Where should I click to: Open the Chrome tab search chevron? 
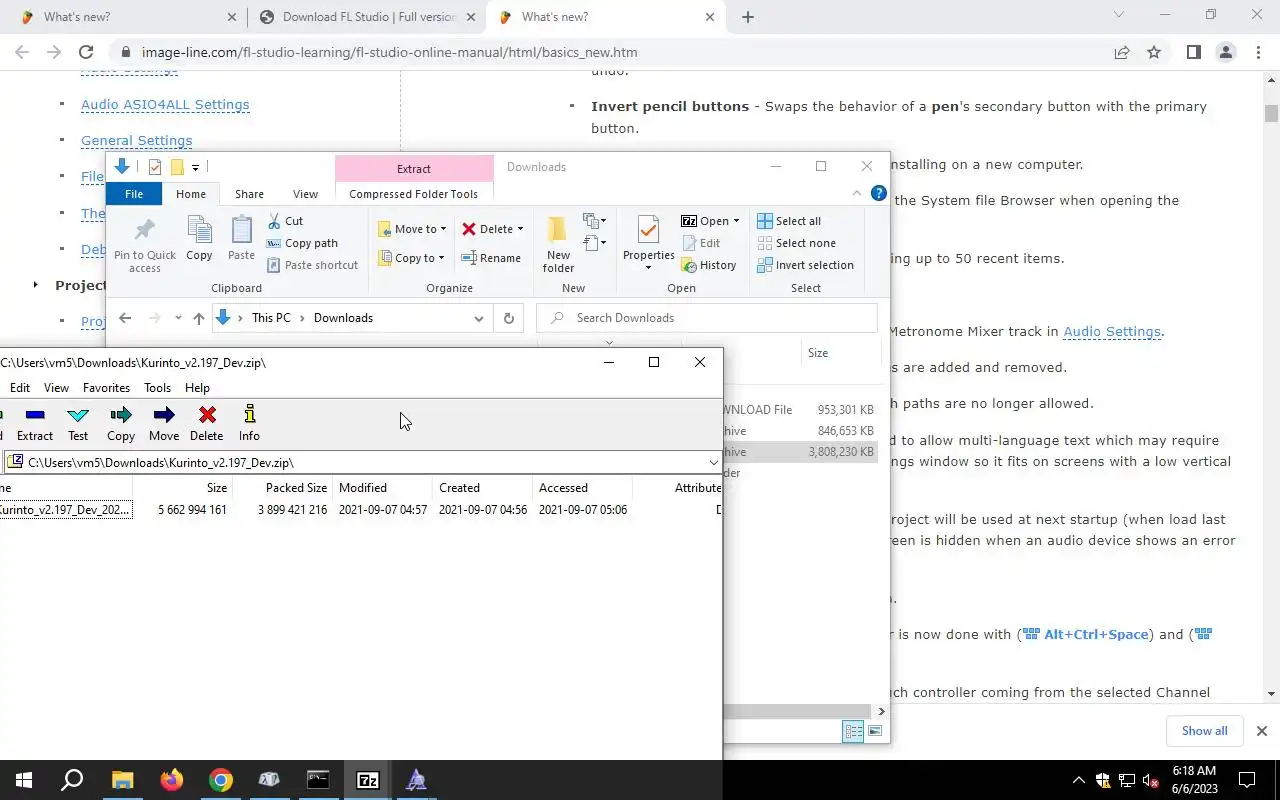click(x=1119, y=15)
